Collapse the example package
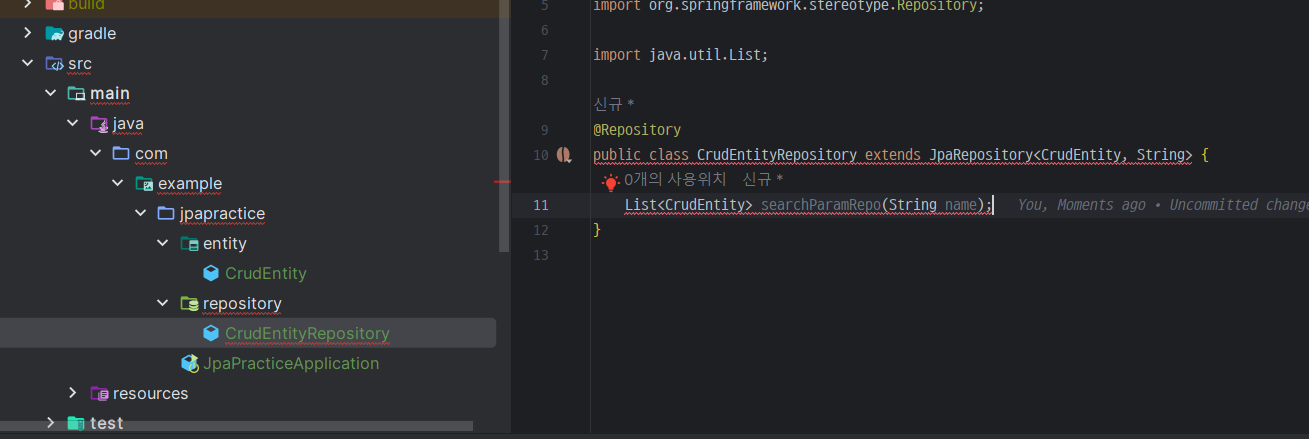Screen dimensions: 1309x439 [x=117, y=183]
